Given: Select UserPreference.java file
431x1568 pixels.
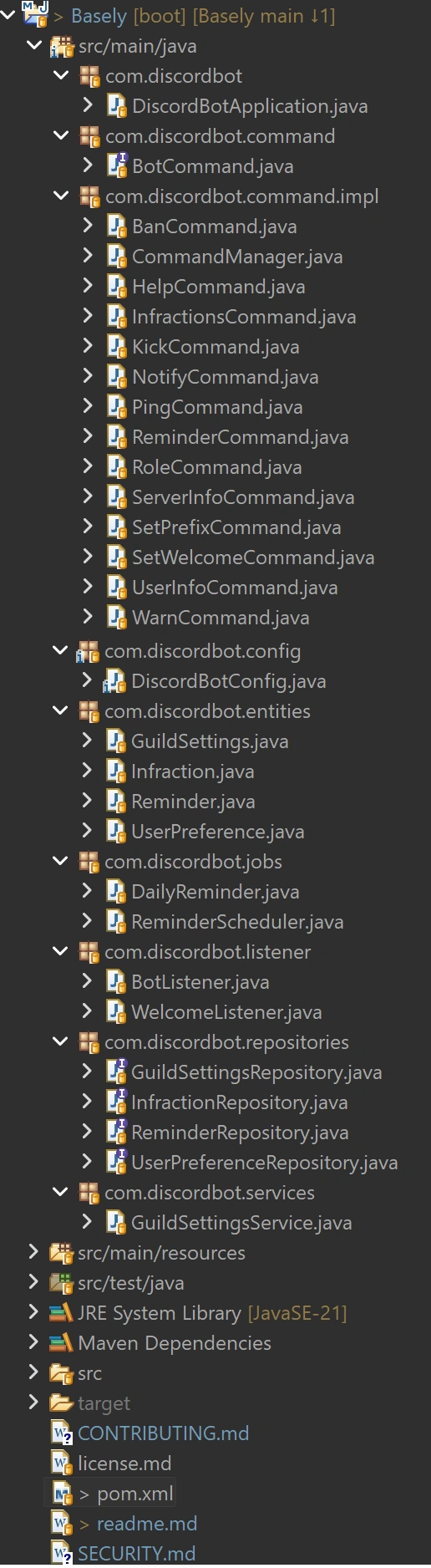Looking at the screenshot, I should tap(218, 832).
